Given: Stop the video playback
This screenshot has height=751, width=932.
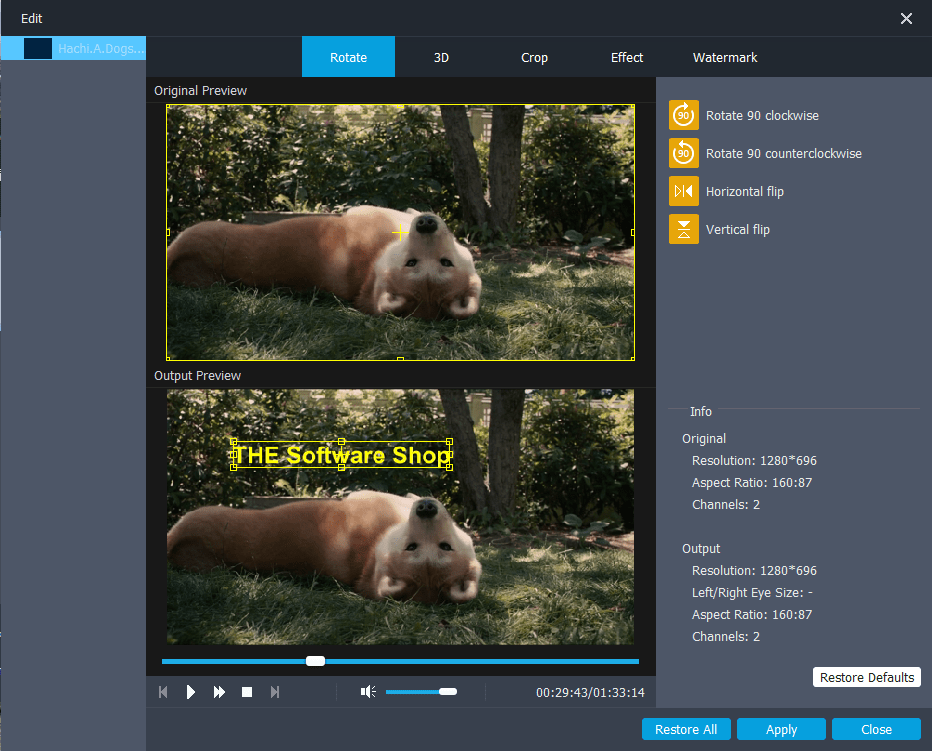Looking at the screenshot, I should point(247,691).
